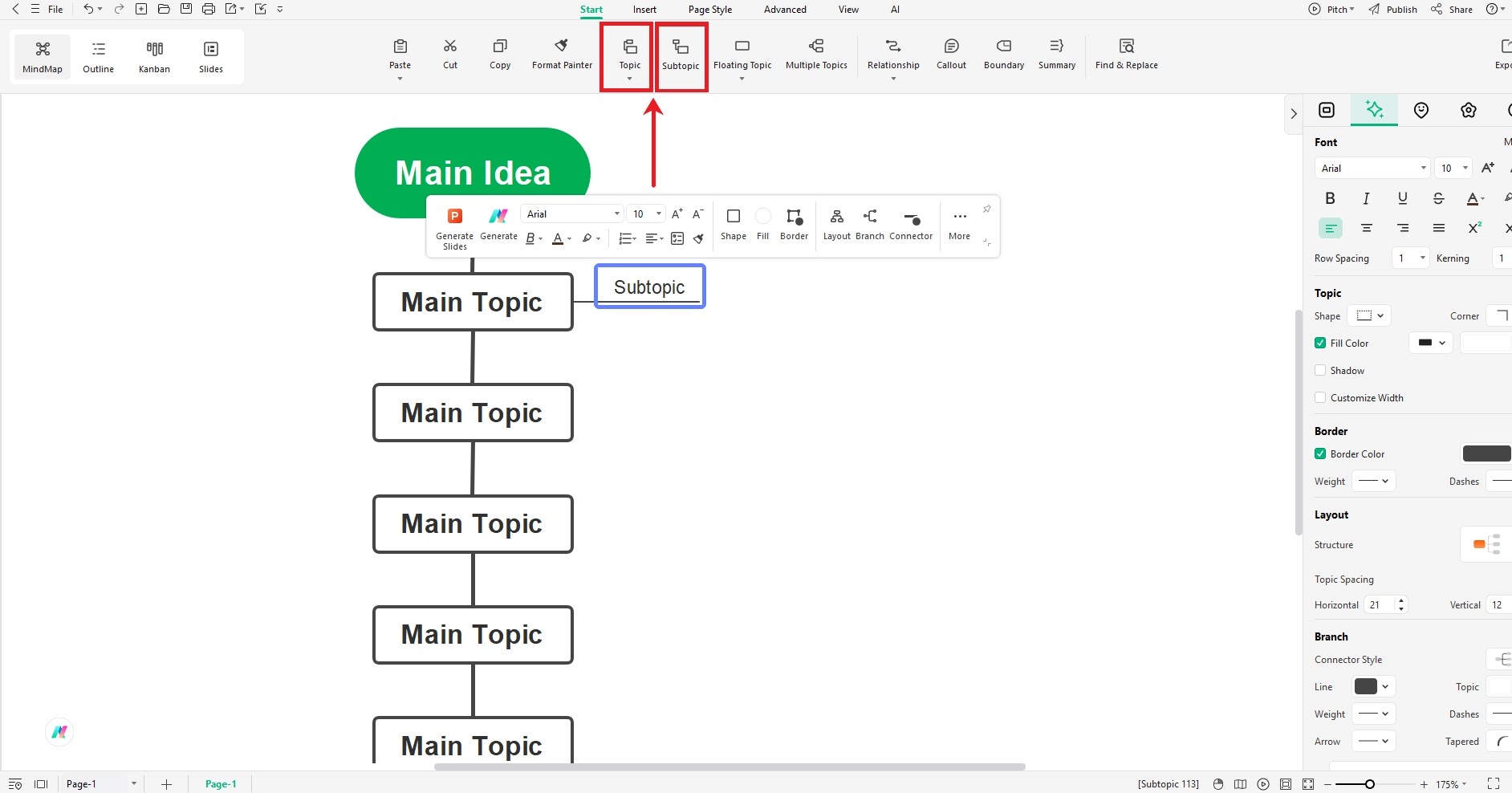Open the Insert ribbon tab
The height and width of the screenshot is (793, 1512).
pyautogui.click(x=644, y=10)
